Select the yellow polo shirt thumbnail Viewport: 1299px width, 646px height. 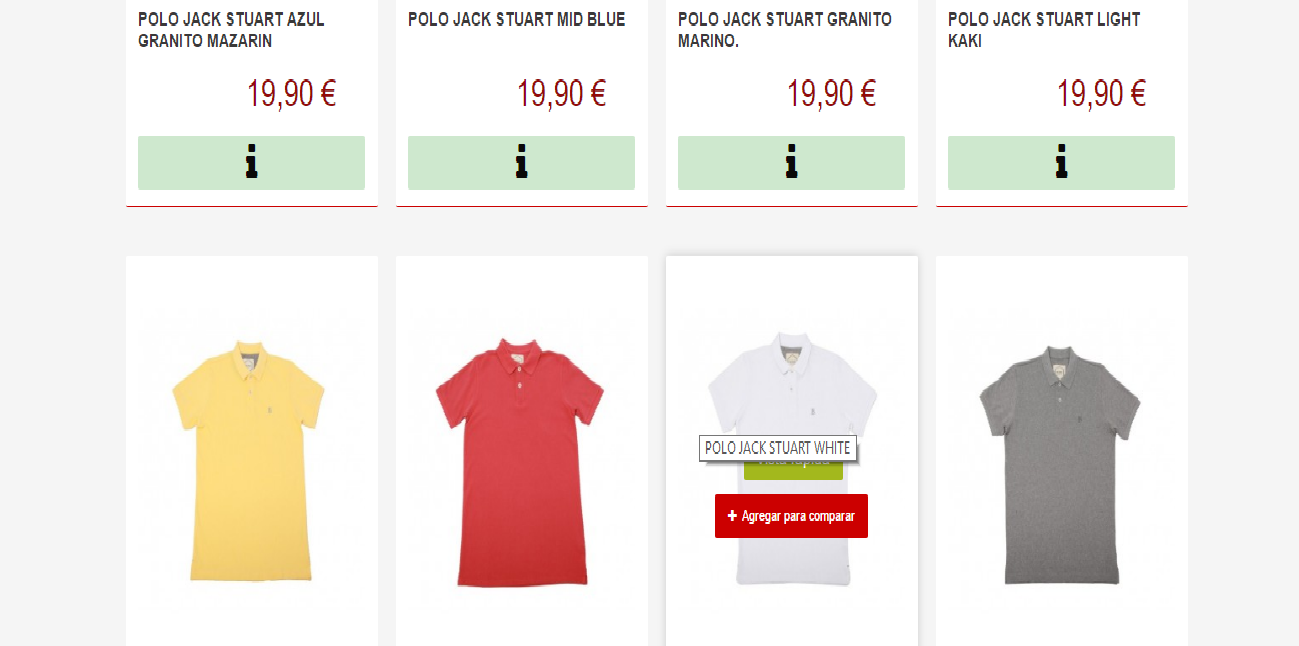pos(250,460)
